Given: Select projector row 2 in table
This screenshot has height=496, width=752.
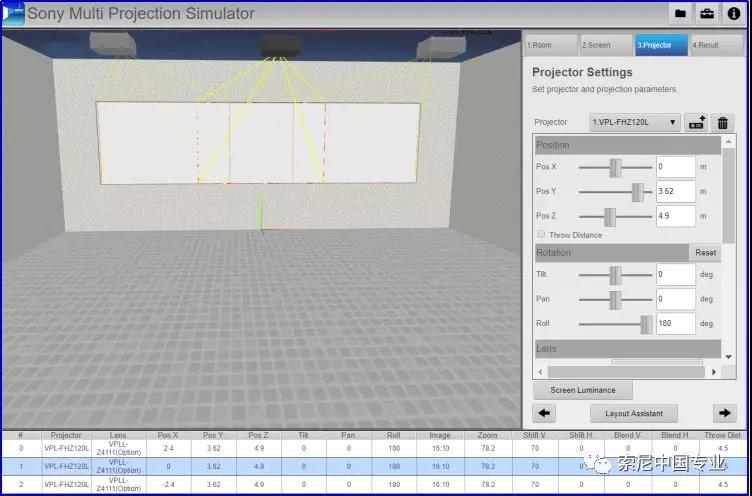Looking at the screenshot, I should (x=376, y=484).
